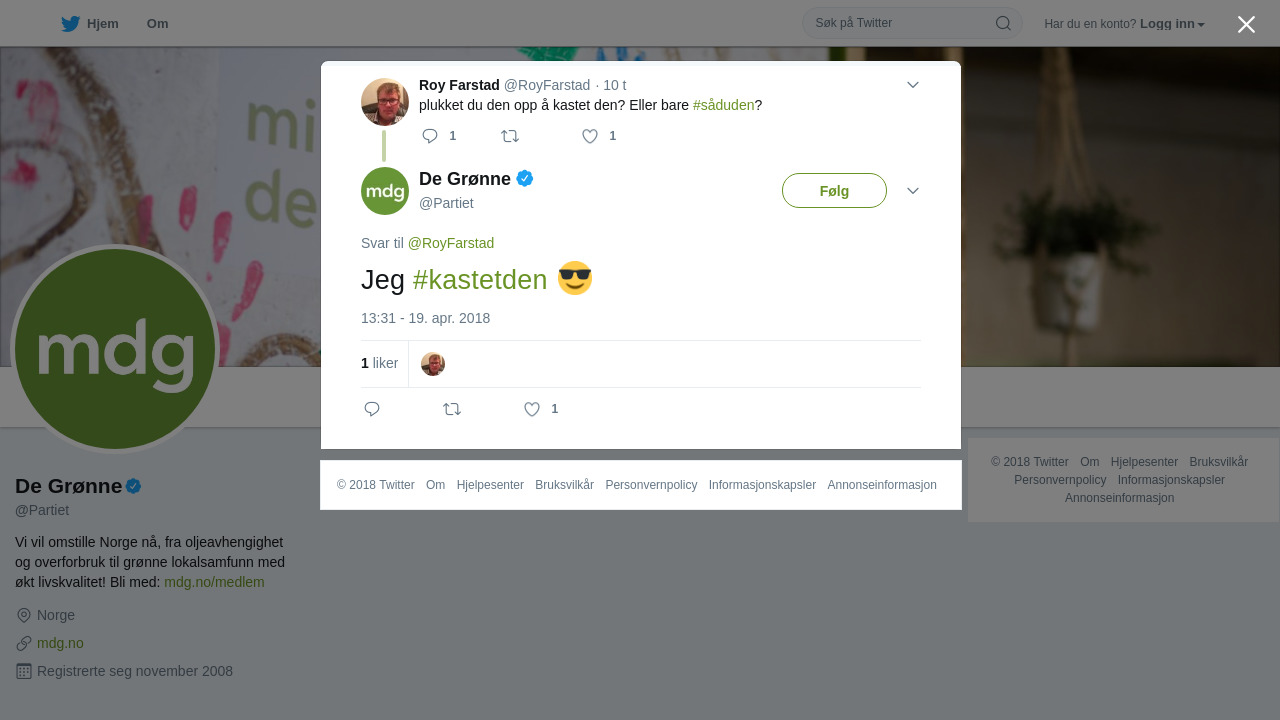The width and height of the screenshot is (1280, 720).
Task: Click the search magnifier icon
Action: pyautogui.click(x=1003, y=23)
